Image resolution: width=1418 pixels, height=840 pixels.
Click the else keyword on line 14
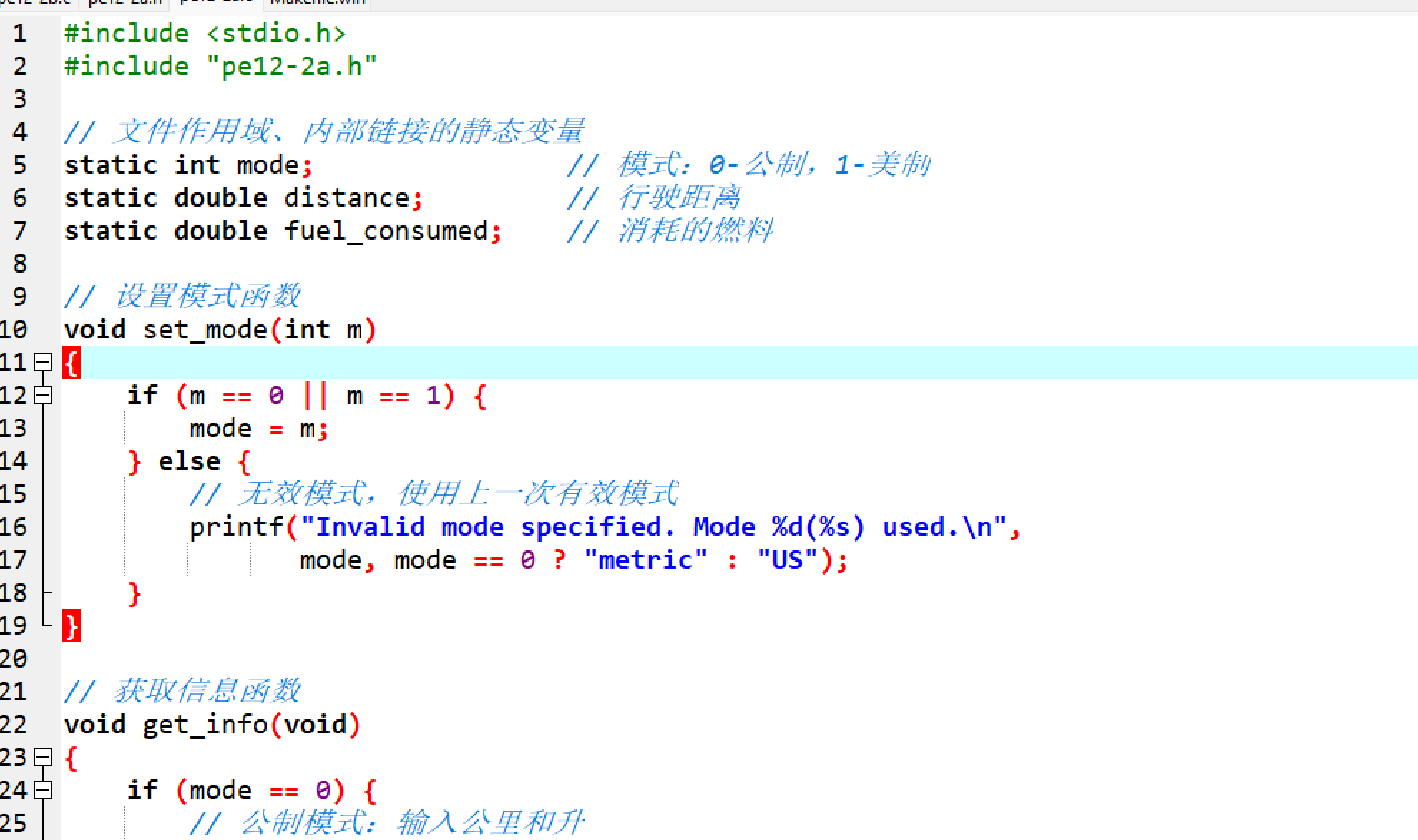(x=189, y=461)
